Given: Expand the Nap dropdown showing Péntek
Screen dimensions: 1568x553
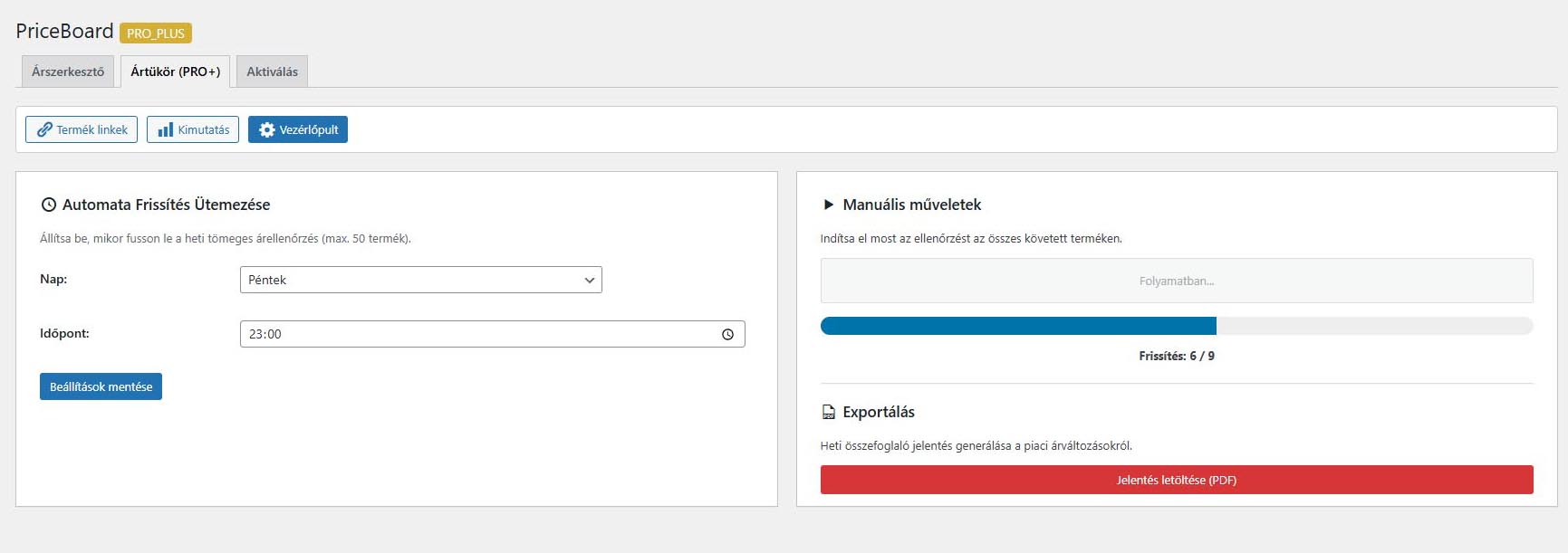Looking at the screenshot, I should (x=420, y=280).
